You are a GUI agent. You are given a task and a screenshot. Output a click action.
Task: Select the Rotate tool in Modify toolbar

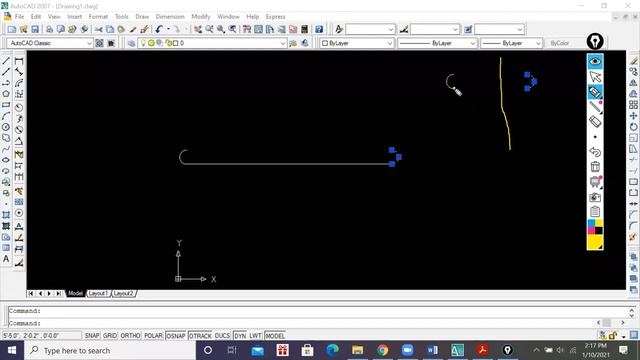(x=633, y=127)
